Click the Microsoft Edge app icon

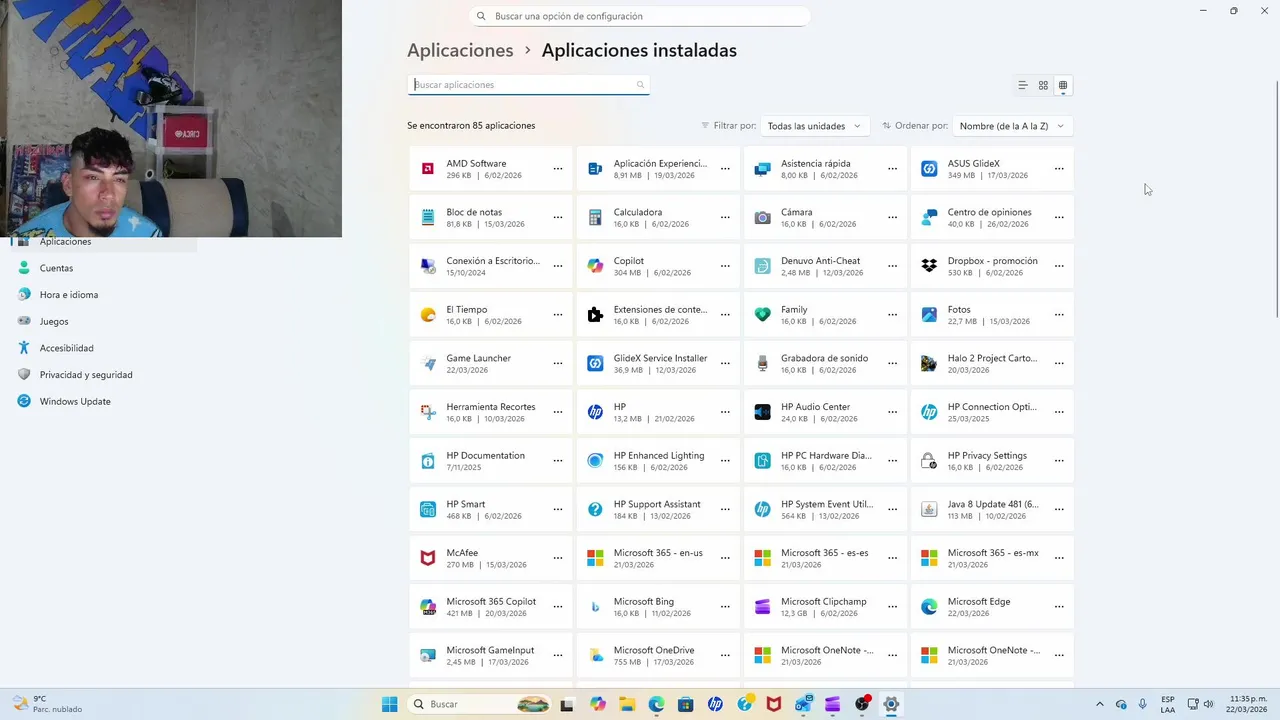[x=929, y=607]
